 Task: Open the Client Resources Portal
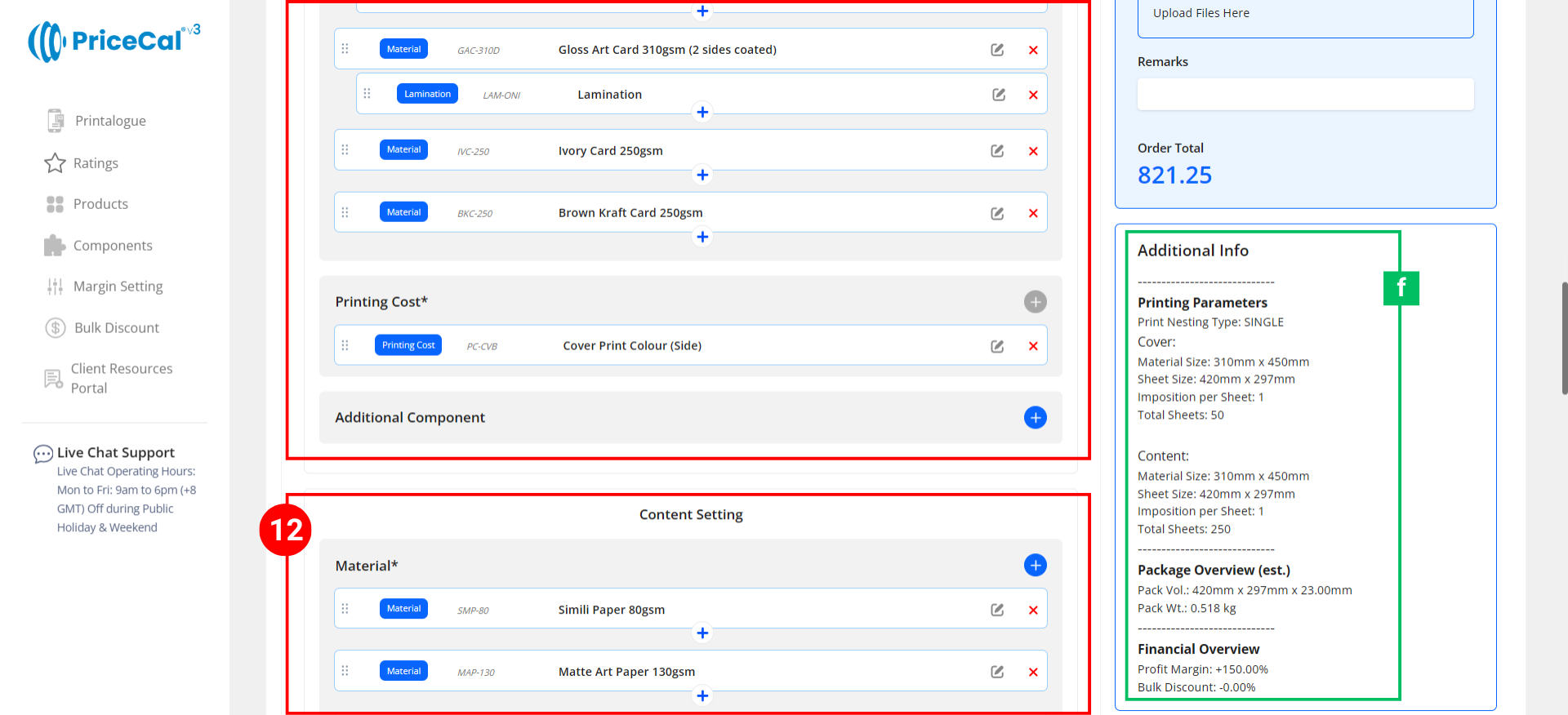[121, 378]
